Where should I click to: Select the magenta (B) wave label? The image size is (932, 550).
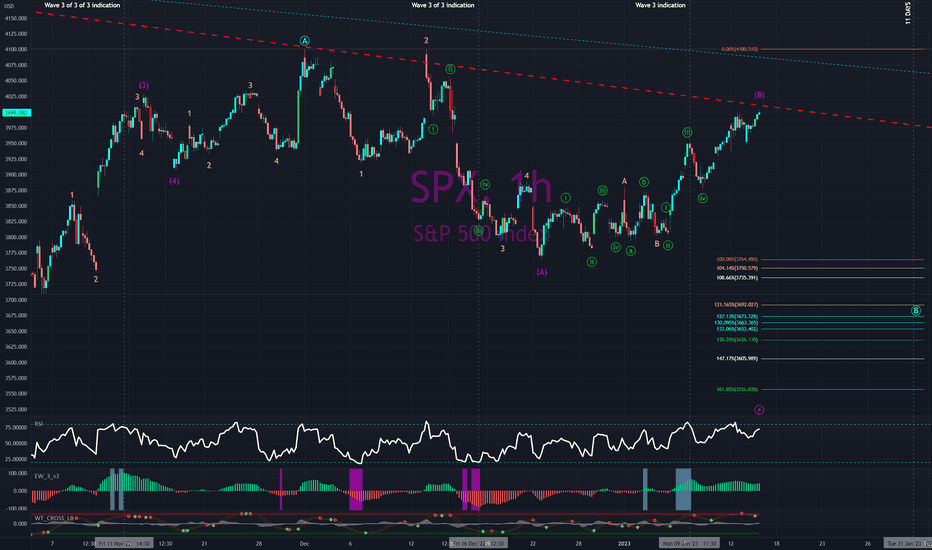759,95
